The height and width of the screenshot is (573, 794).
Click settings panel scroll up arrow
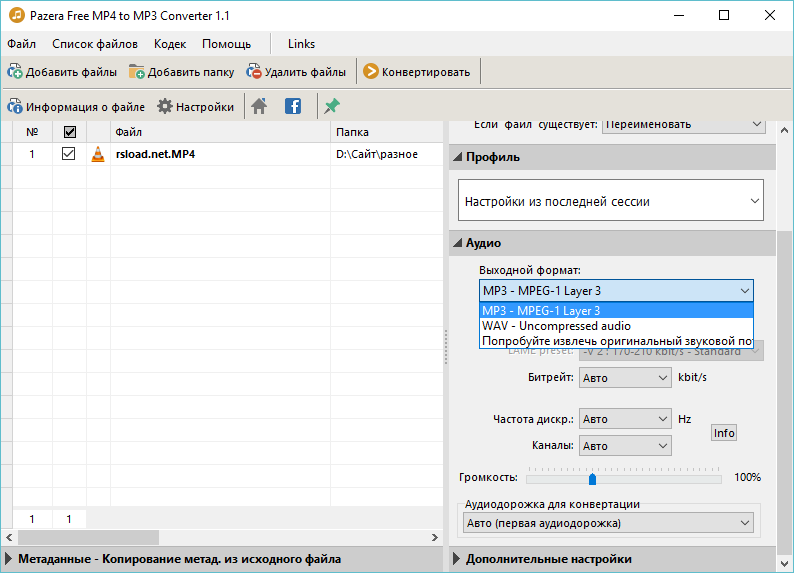tap(784, 130)
